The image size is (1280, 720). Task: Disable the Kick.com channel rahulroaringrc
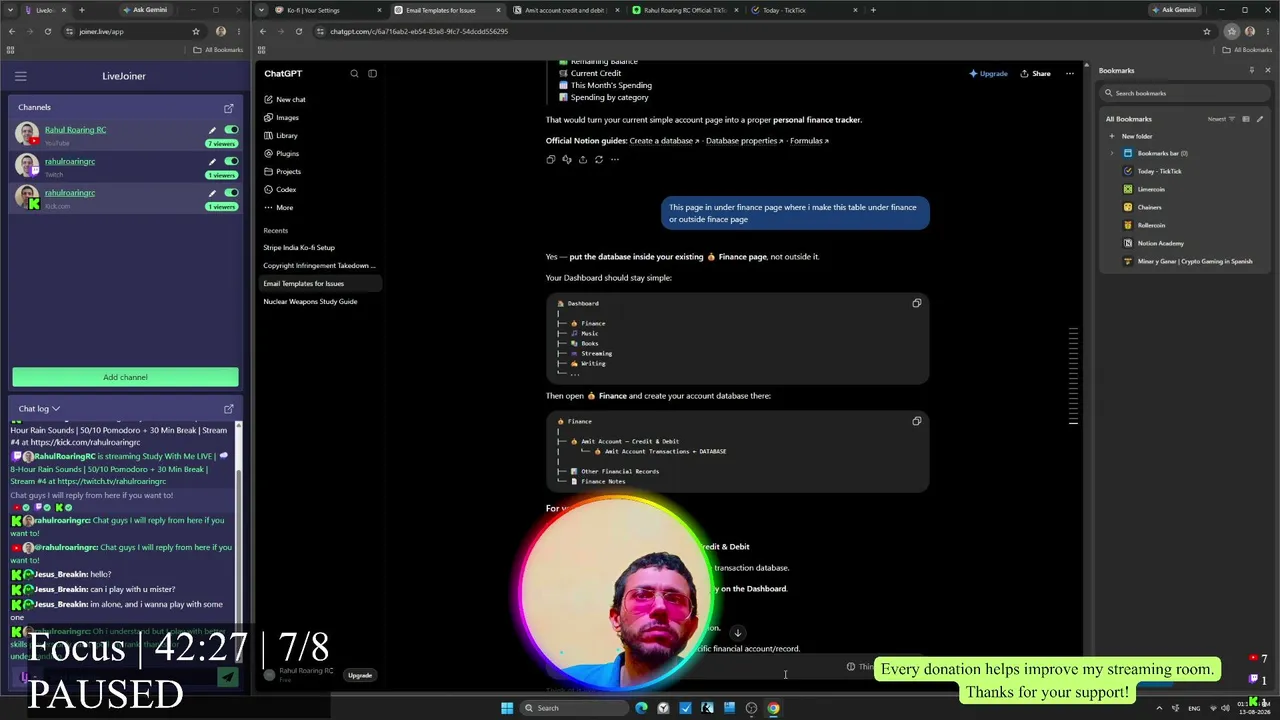pyautogui.click(x=231, y=193)
